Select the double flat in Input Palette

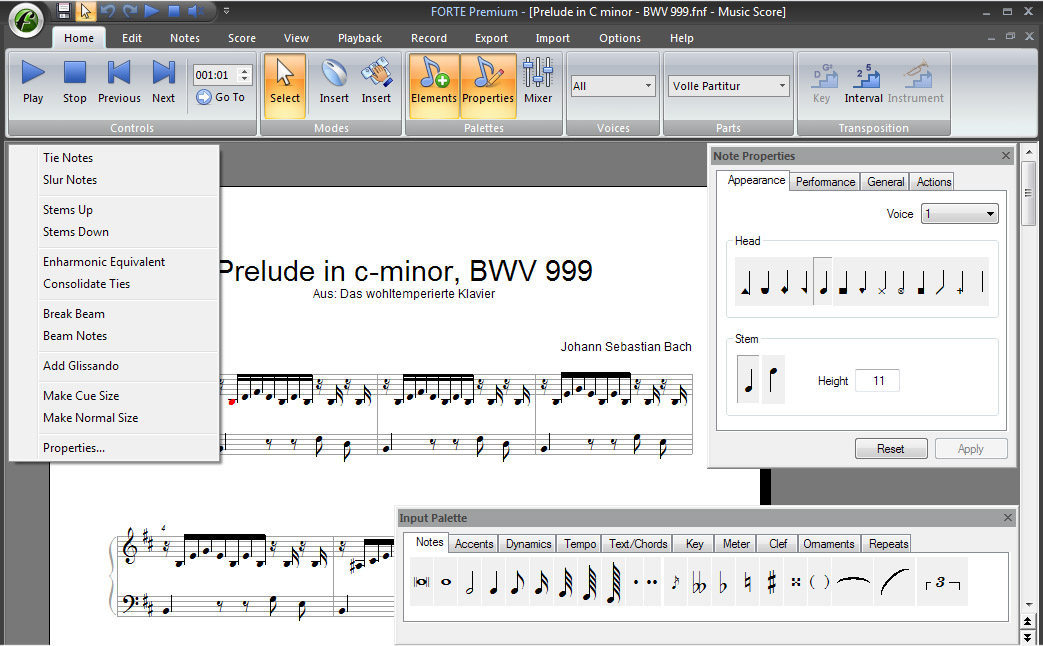point(699,582)
